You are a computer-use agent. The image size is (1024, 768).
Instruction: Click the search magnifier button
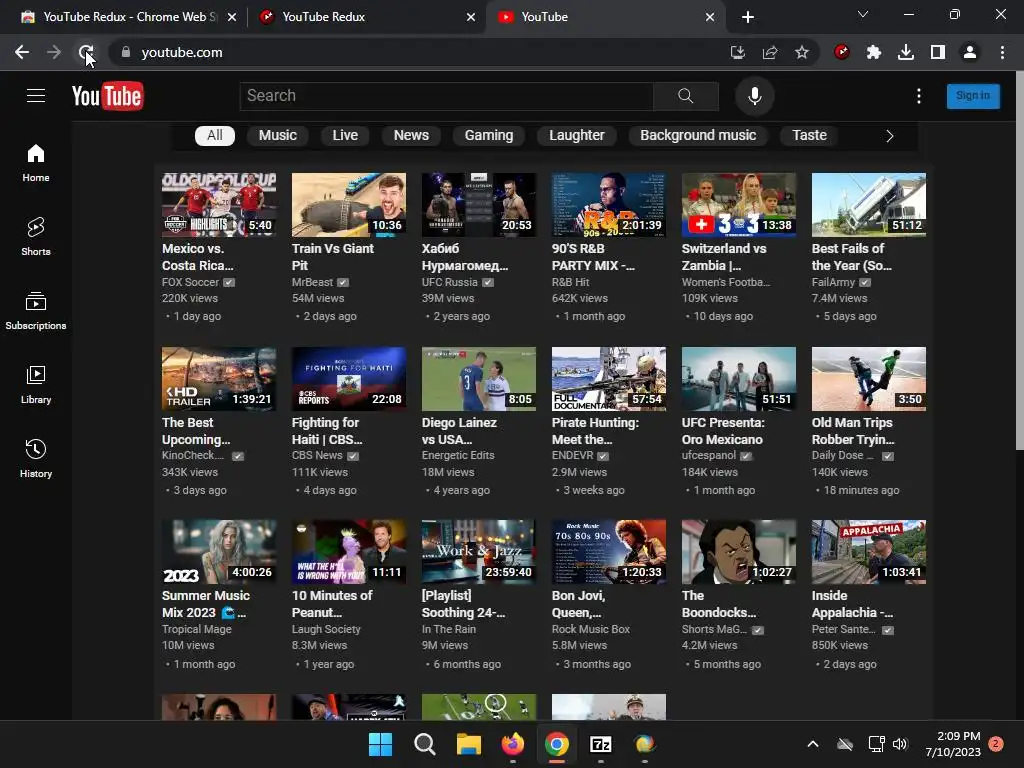point(686,96)
